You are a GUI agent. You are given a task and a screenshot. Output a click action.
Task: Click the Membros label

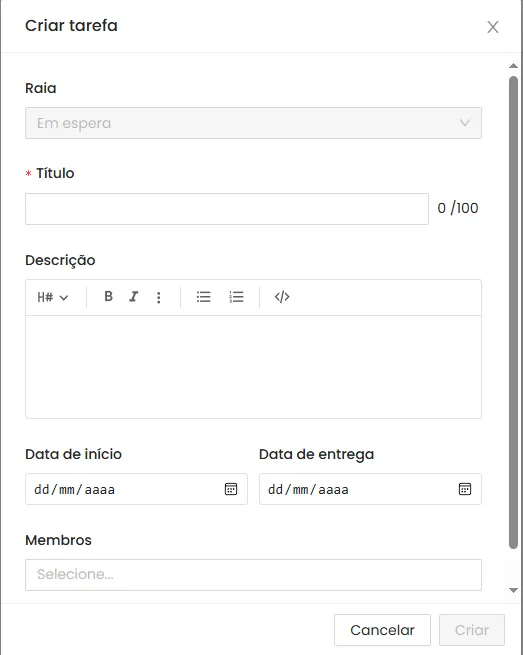coord(58,540)
